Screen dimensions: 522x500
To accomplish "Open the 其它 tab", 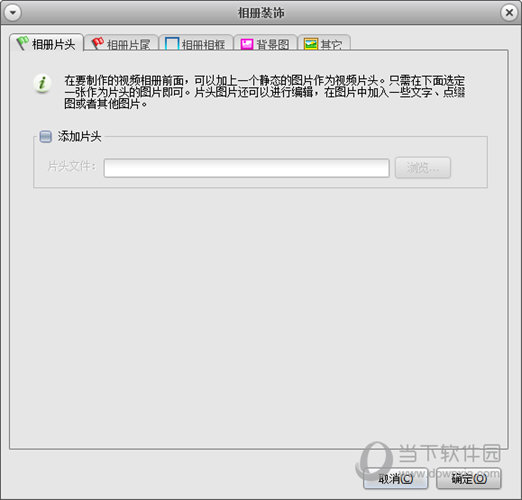I will (324, 43).
